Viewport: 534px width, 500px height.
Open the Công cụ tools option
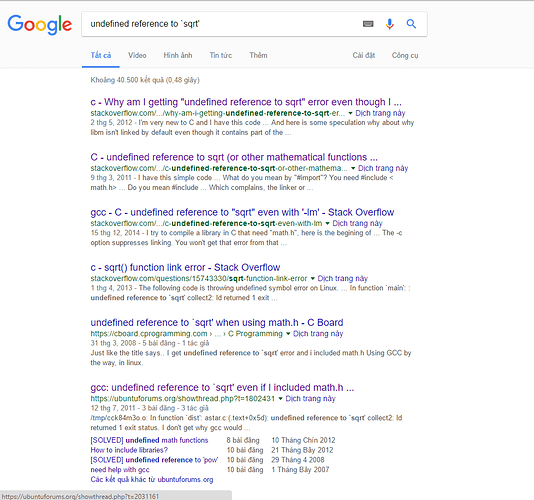click(405, 56)
